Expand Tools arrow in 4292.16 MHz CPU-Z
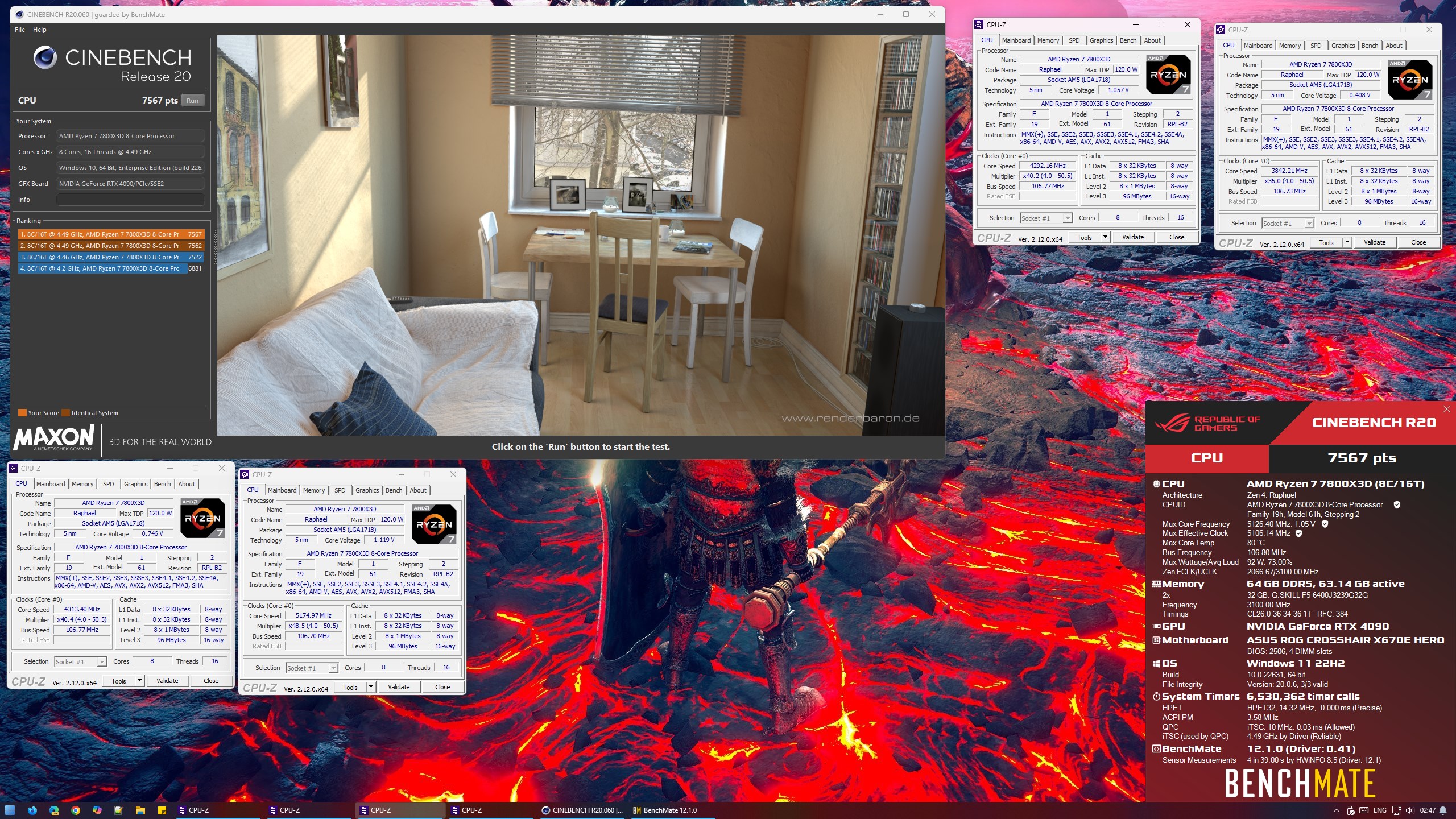Image resolution: width=1456 pixels, height=819 pixels. point(1105,237)
